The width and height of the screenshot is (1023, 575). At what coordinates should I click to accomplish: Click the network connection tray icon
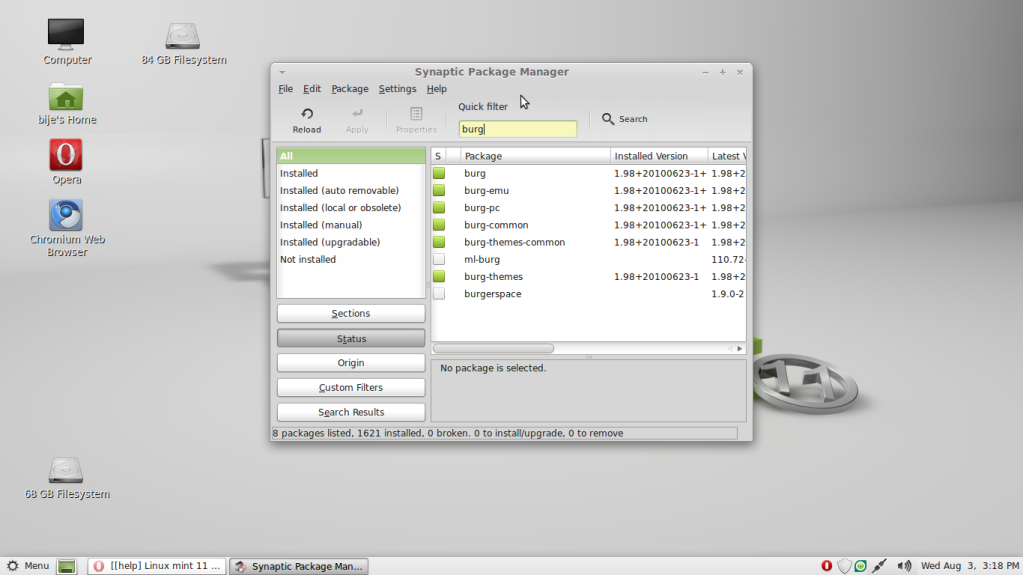[879, 566]
